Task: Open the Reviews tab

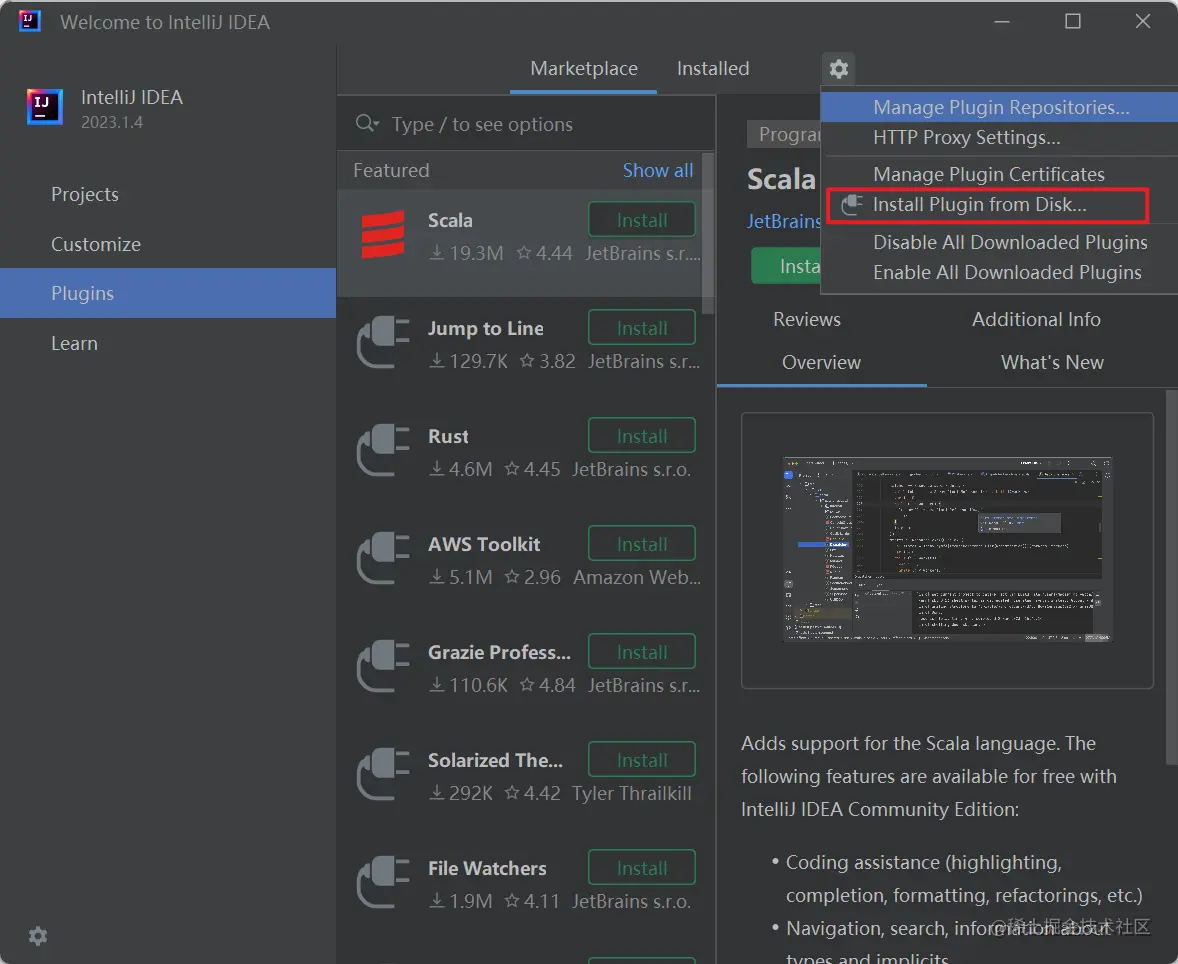Action: click(807, 319)
